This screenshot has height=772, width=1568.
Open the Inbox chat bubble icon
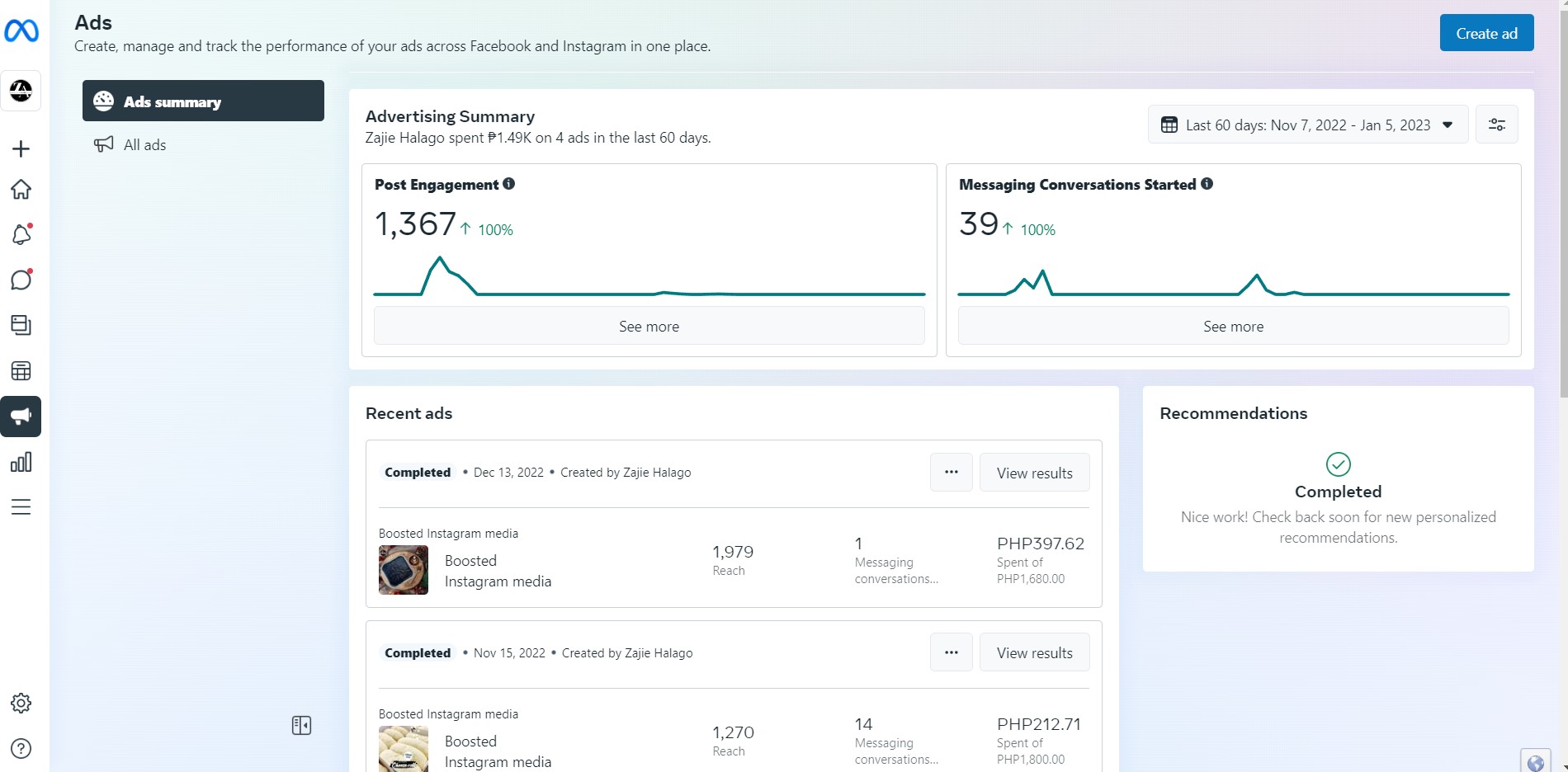pyautogui.click(x=21, y=280)
